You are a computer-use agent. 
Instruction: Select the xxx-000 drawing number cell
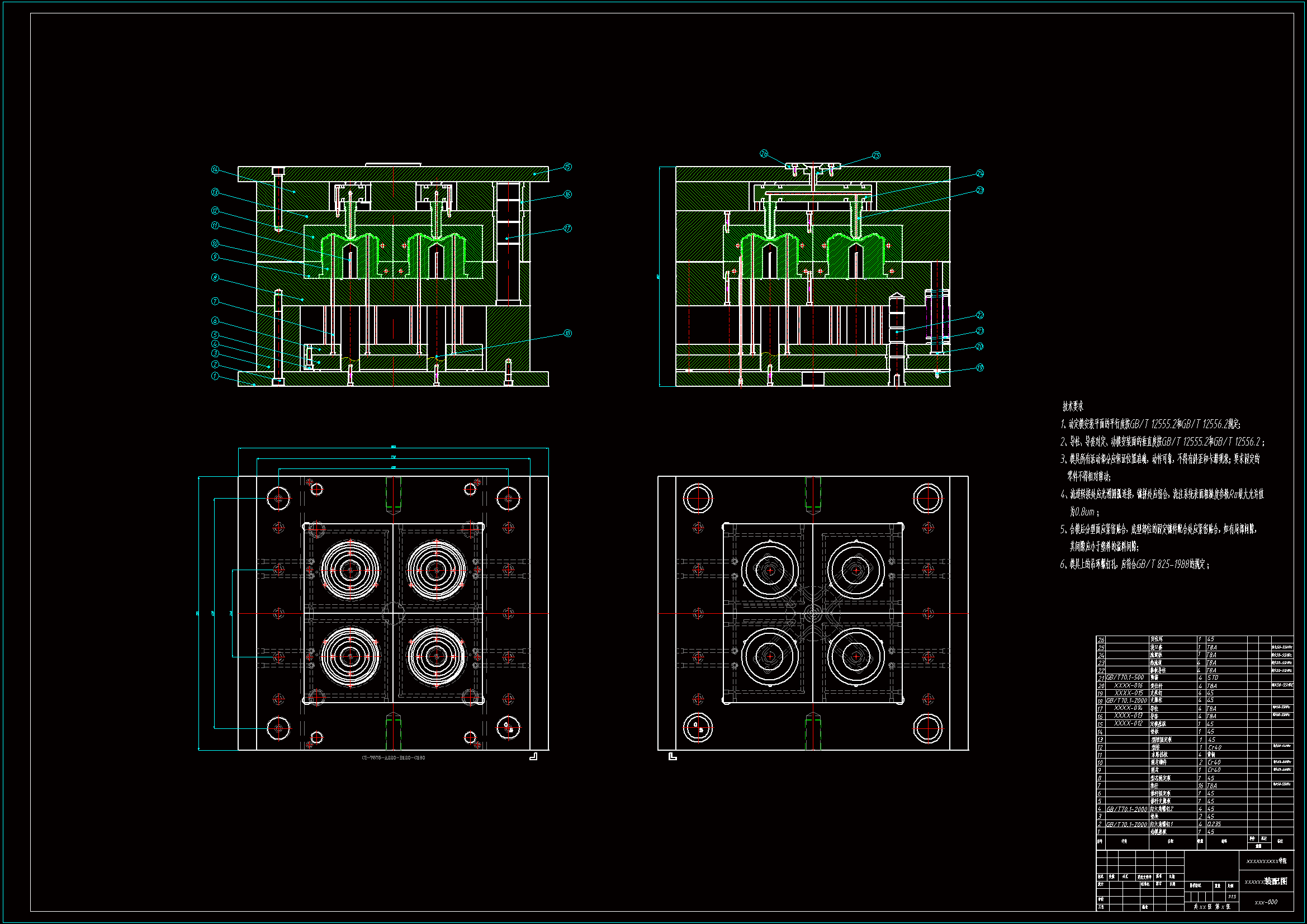pos(1266,902)
